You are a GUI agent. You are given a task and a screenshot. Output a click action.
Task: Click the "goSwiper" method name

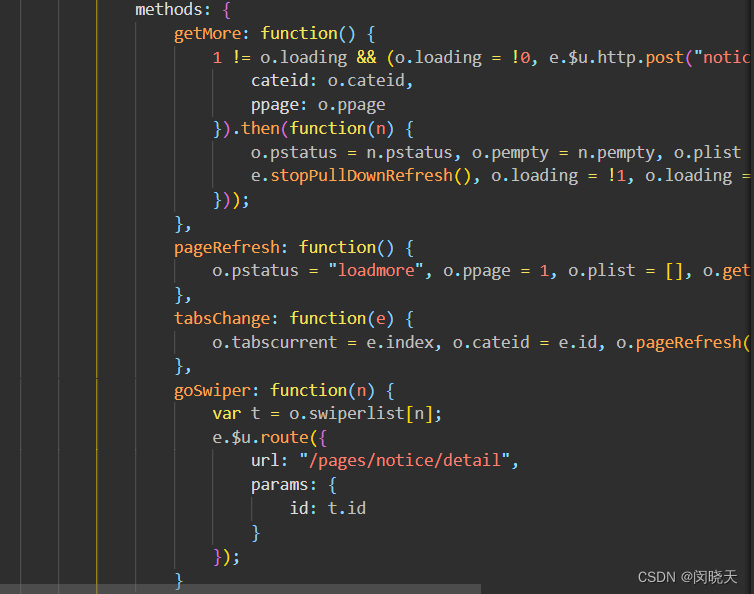(212, 390)
